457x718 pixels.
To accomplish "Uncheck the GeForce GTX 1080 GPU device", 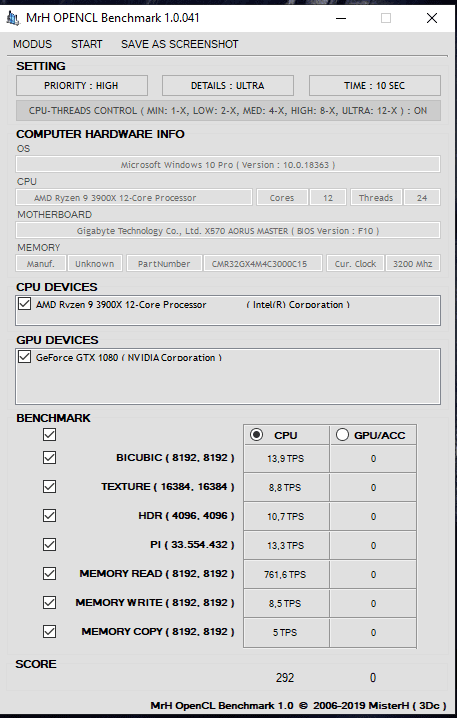I will coord(24,357).
